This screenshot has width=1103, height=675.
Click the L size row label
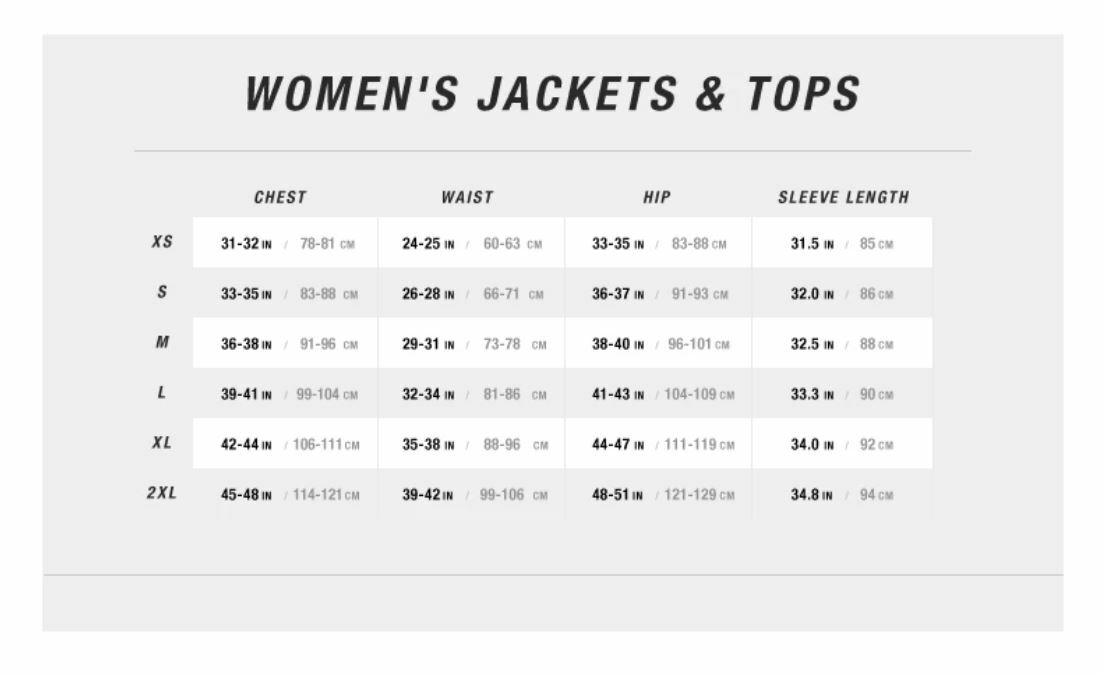click(162, 392)
